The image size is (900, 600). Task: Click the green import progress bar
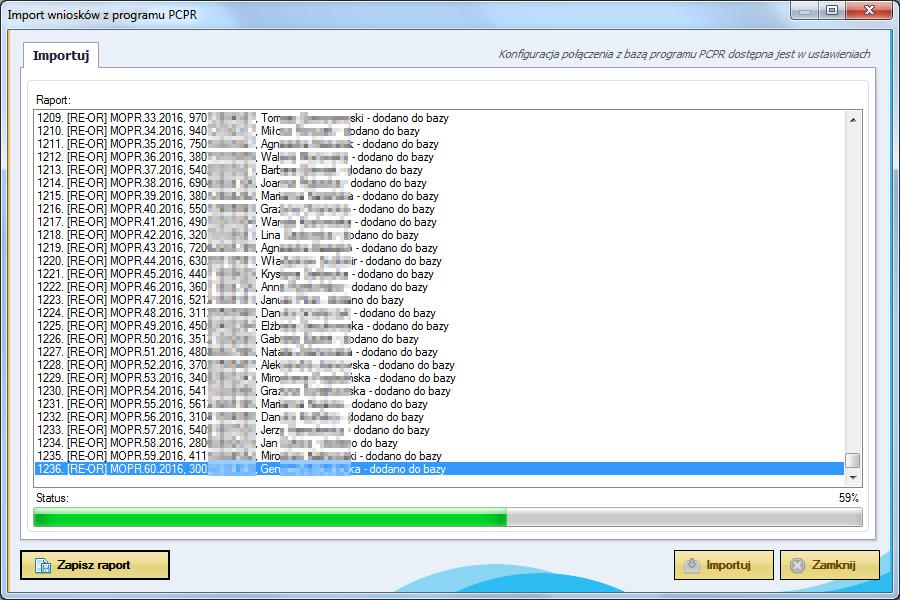(448, 517)
